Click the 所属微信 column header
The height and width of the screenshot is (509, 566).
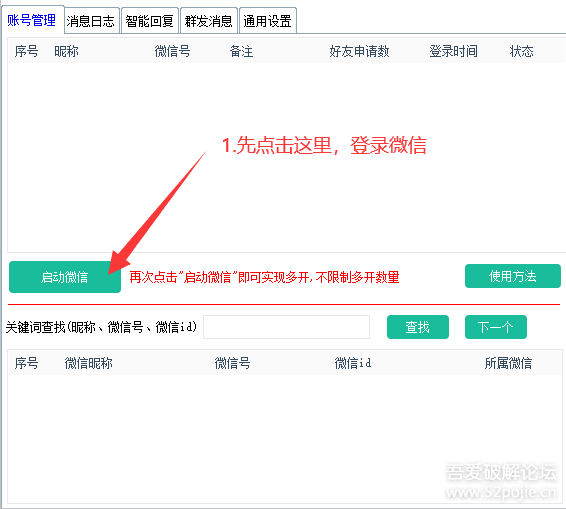tap(508, 363)
